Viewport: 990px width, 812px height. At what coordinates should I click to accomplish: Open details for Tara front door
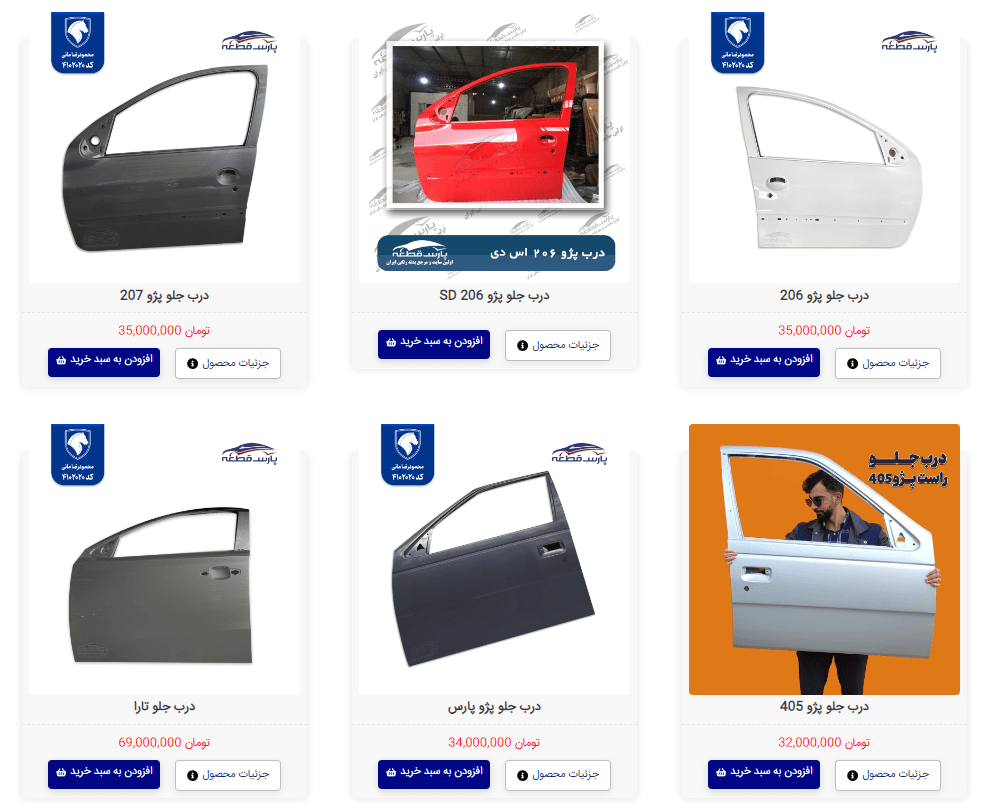coord(228,775)
